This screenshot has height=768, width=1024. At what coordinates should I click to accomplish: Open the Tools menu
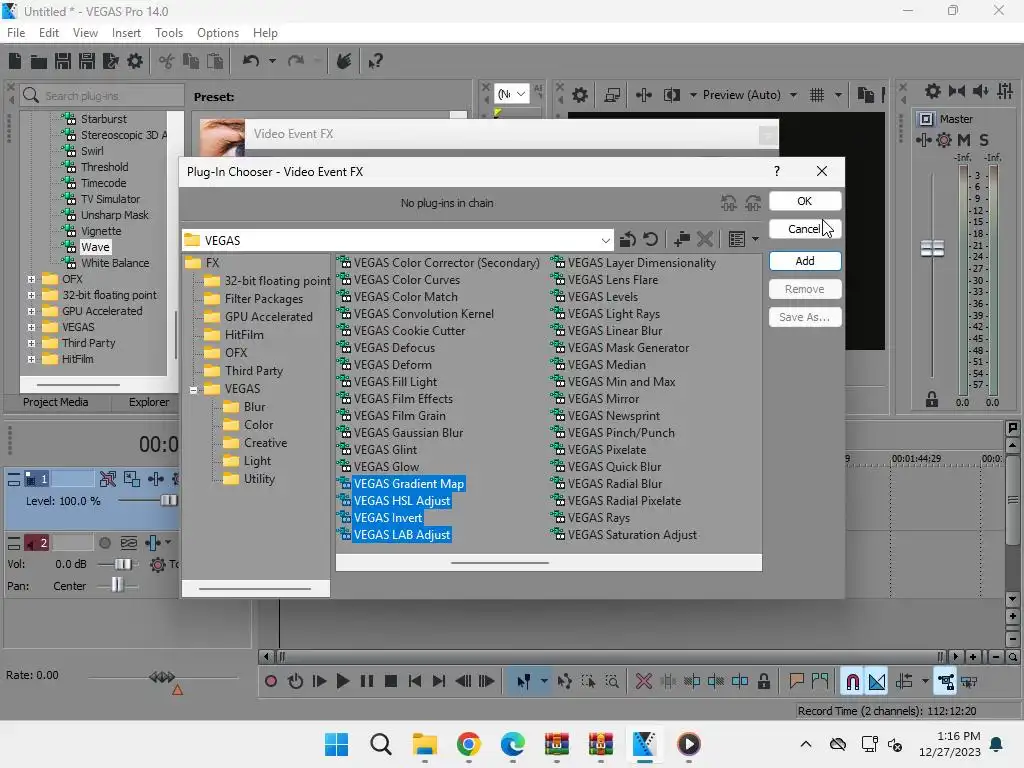pyautogui.click(x=168, y=33)
